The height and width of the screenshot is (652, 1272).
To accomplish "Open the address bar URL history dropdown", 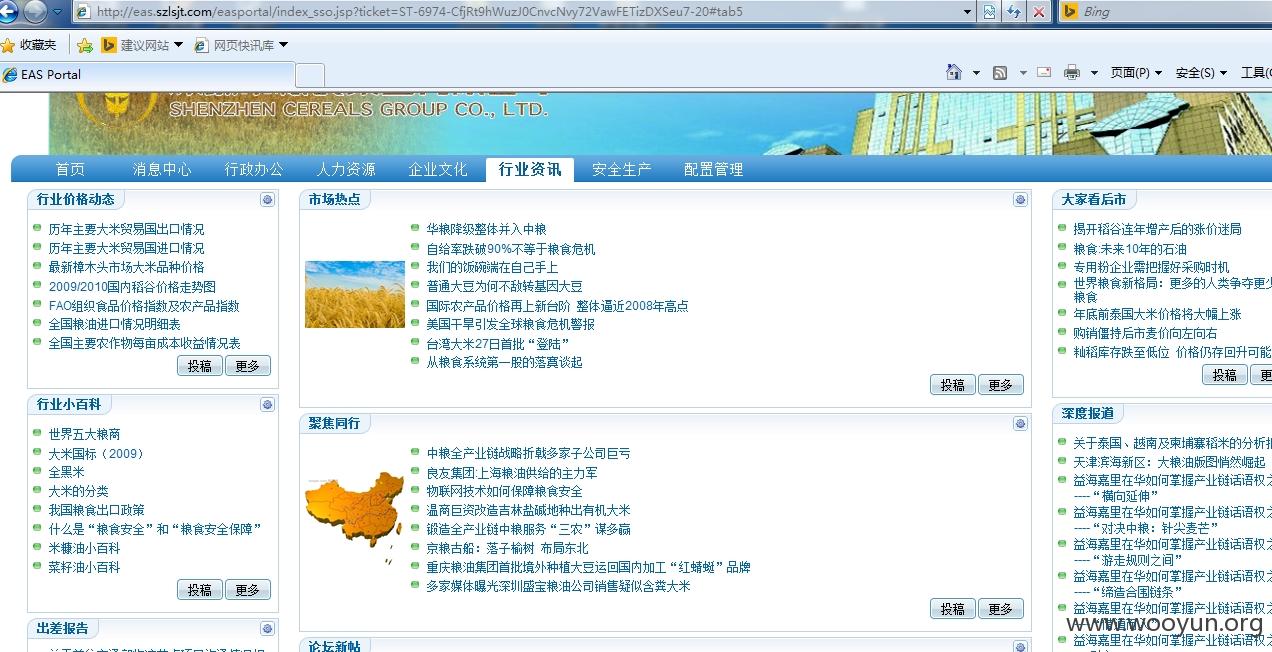I will pyautogui.click(x=967, y=12).
